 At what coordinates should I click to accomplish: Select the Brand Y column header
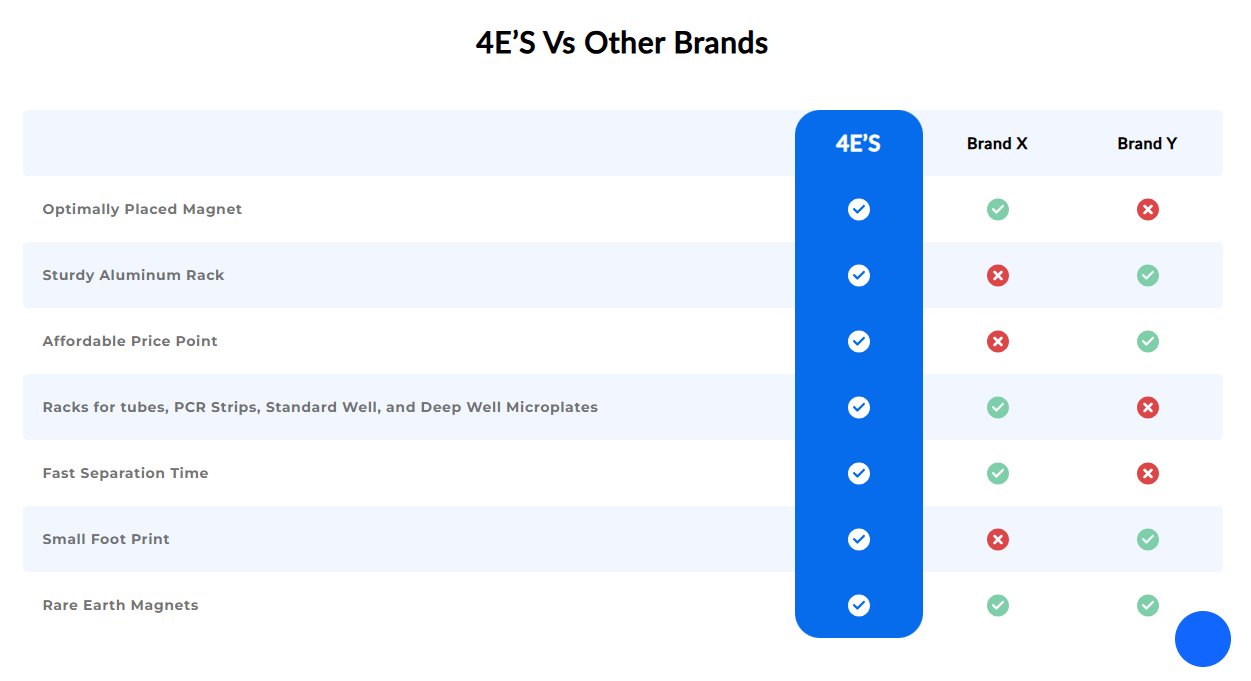(x=1147, y=144)
